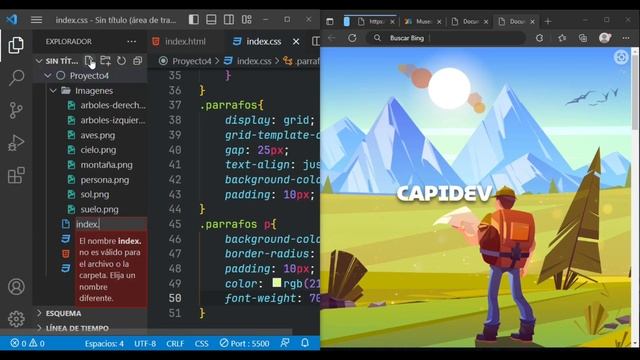Click the visual search icon on the page
Image resolution: width=640 pixels, height=360 pixels.
tap(621, 57)
